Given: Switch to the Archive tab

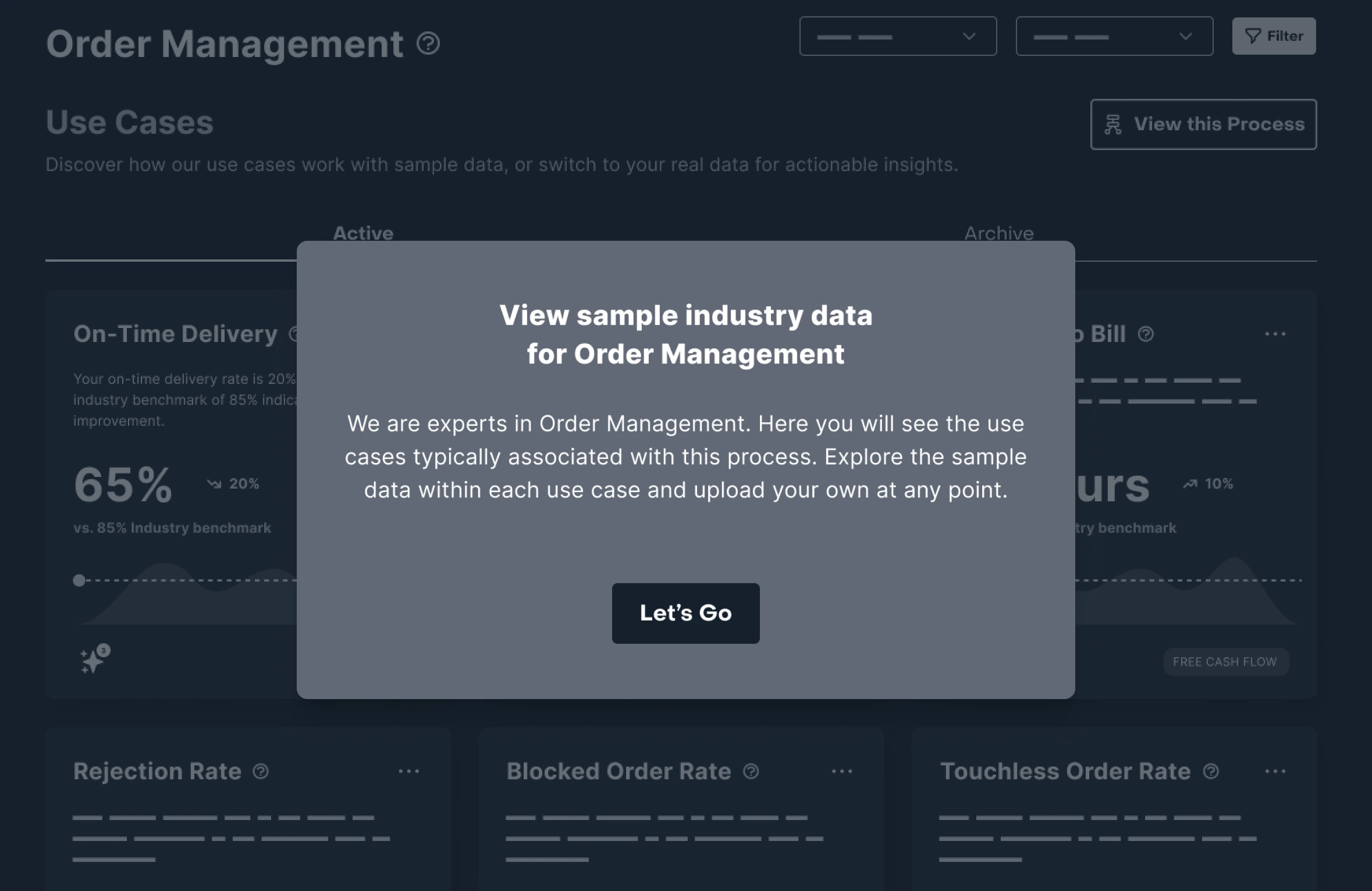Looking at the screenshot, I should [998, 233].
